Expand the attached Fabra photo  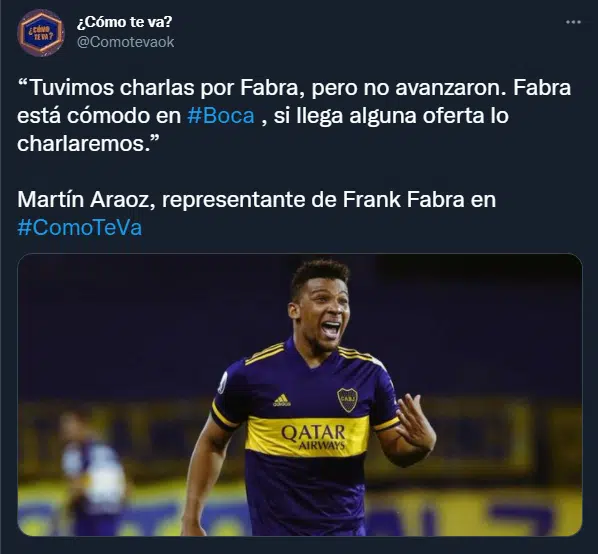pyautogui.click(x=300, y=395)
